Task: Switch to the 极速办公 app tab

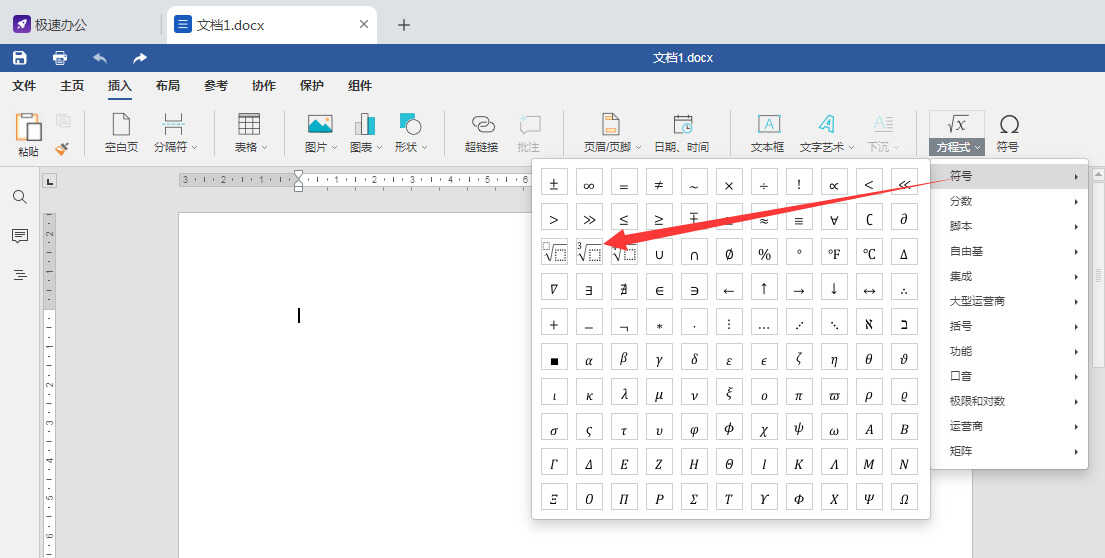Action: (x=51, y=25)
